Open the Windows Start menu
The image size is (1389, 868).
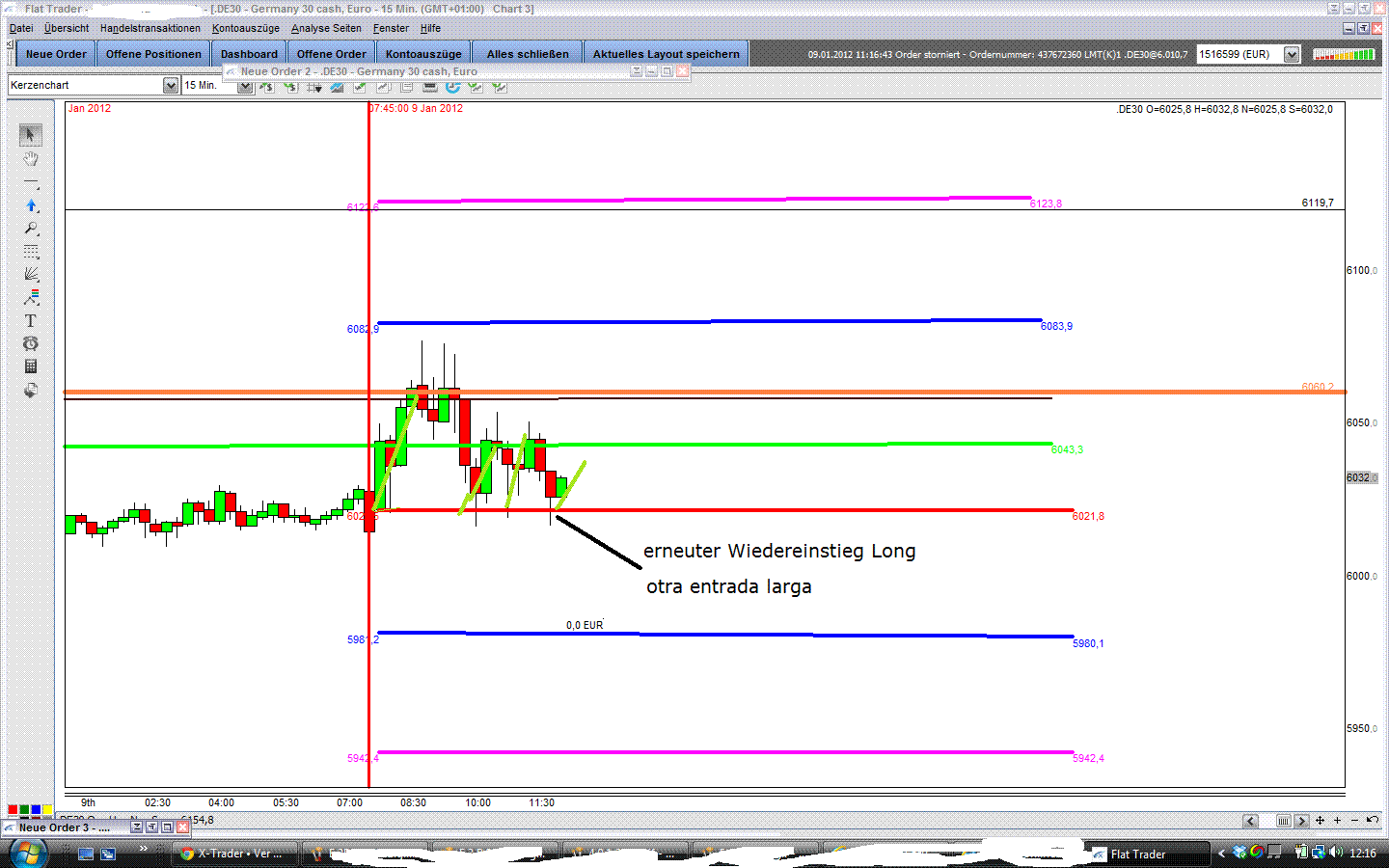pyautogui.click(x=27, y=854)
